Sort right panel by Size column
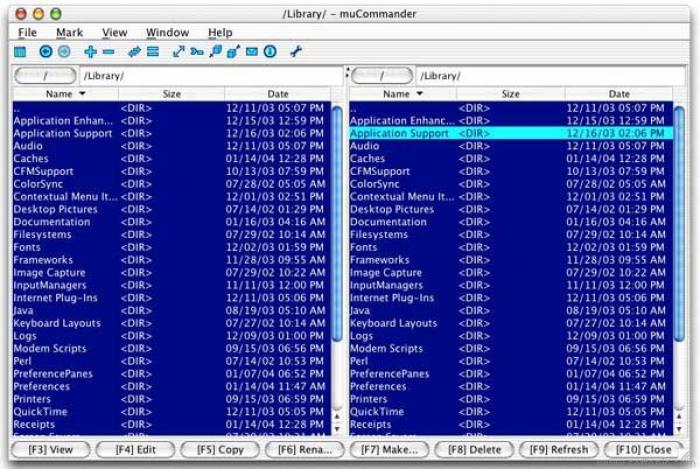700x469 pixels. point(510,94)
